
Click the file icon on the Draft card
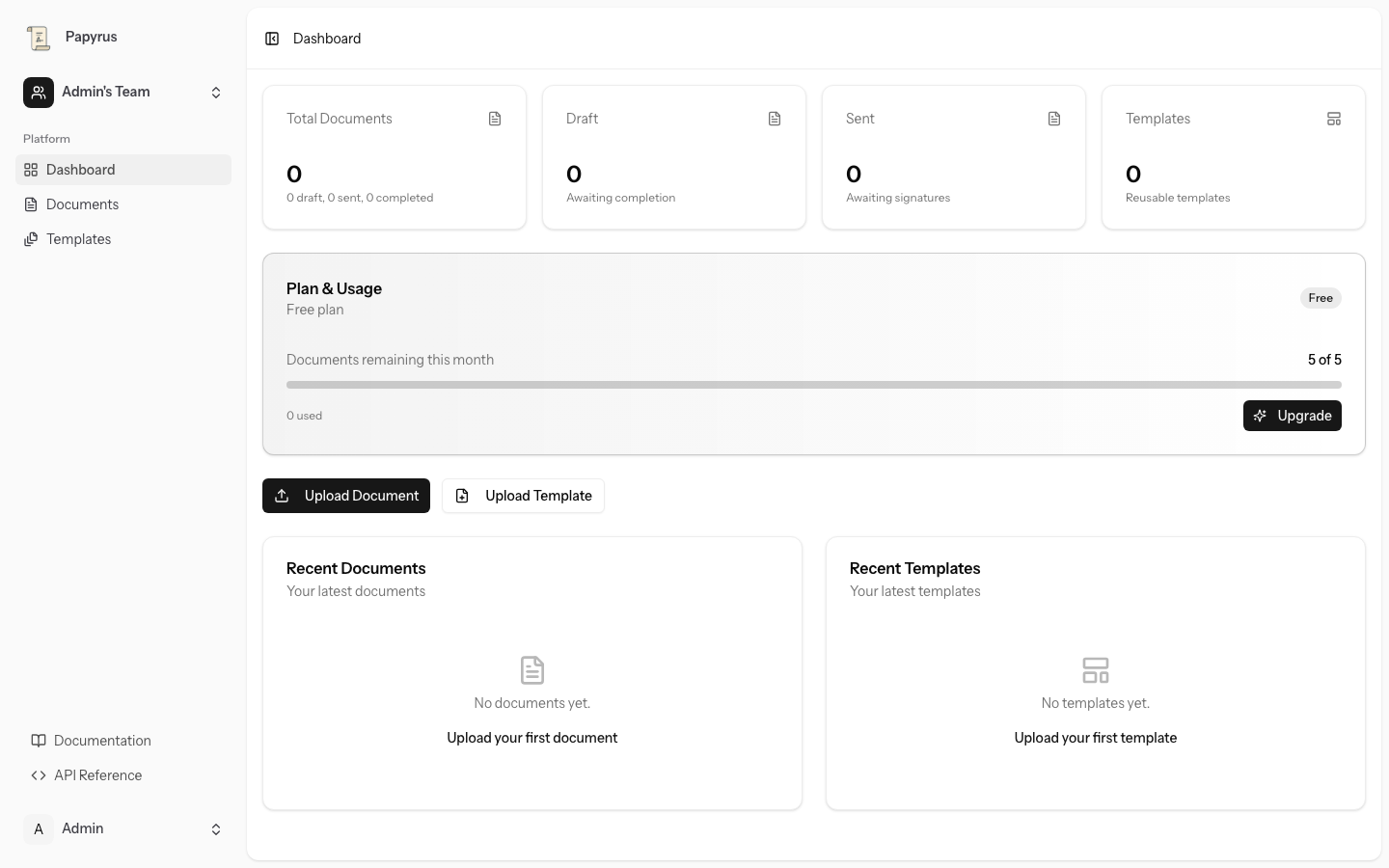(775, 118)
